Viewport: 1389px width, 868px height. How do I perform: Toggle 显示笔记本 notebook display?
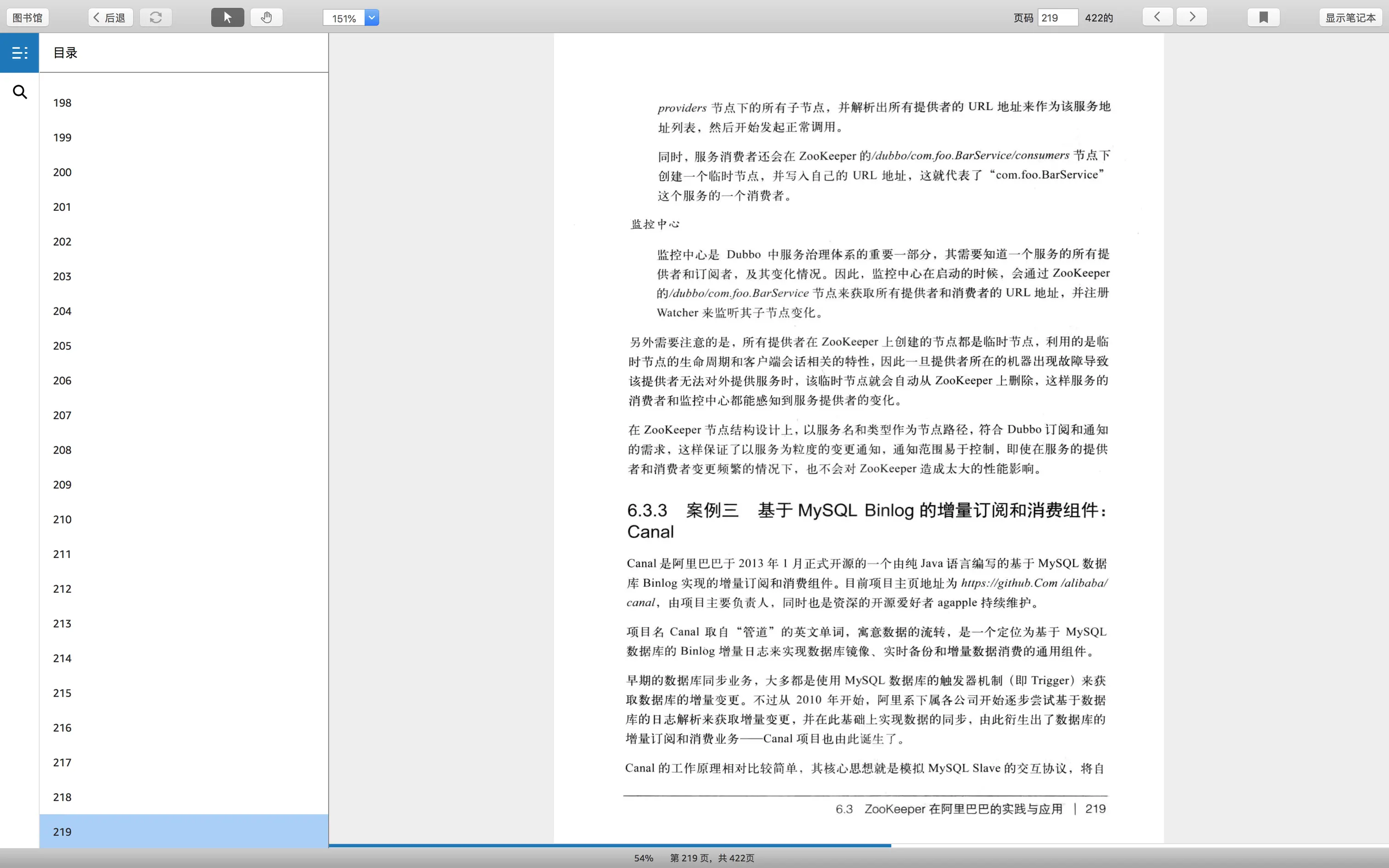point(1350,17)
